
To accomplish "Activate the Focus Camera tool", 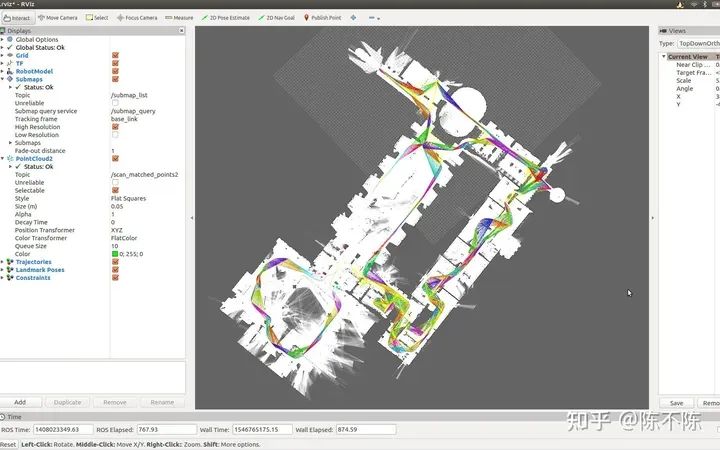I will coord(137,17).
